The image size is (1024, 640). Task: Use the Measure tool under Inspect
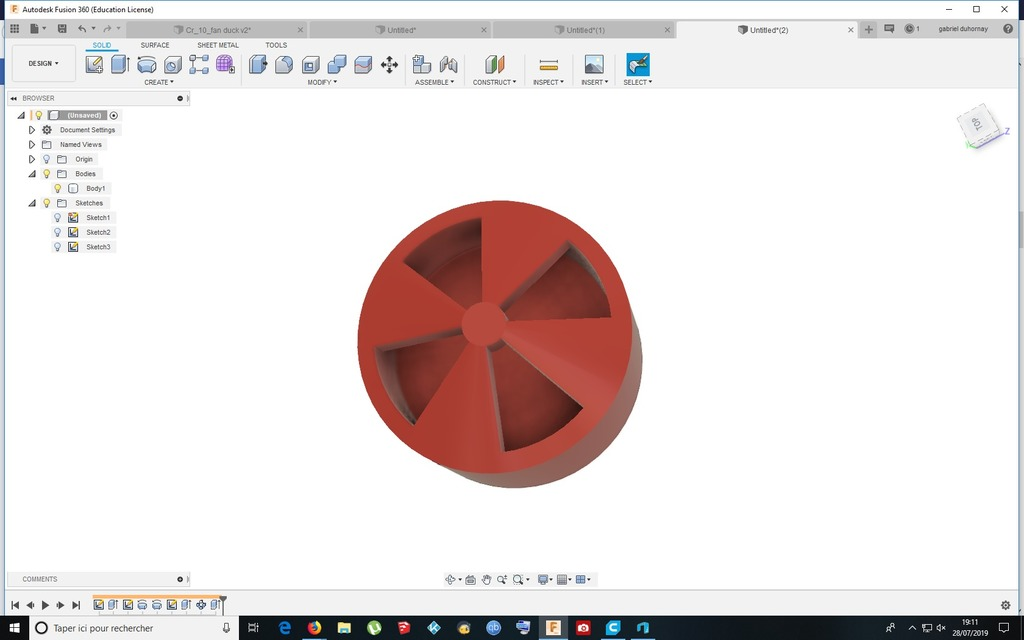(548, 63)
